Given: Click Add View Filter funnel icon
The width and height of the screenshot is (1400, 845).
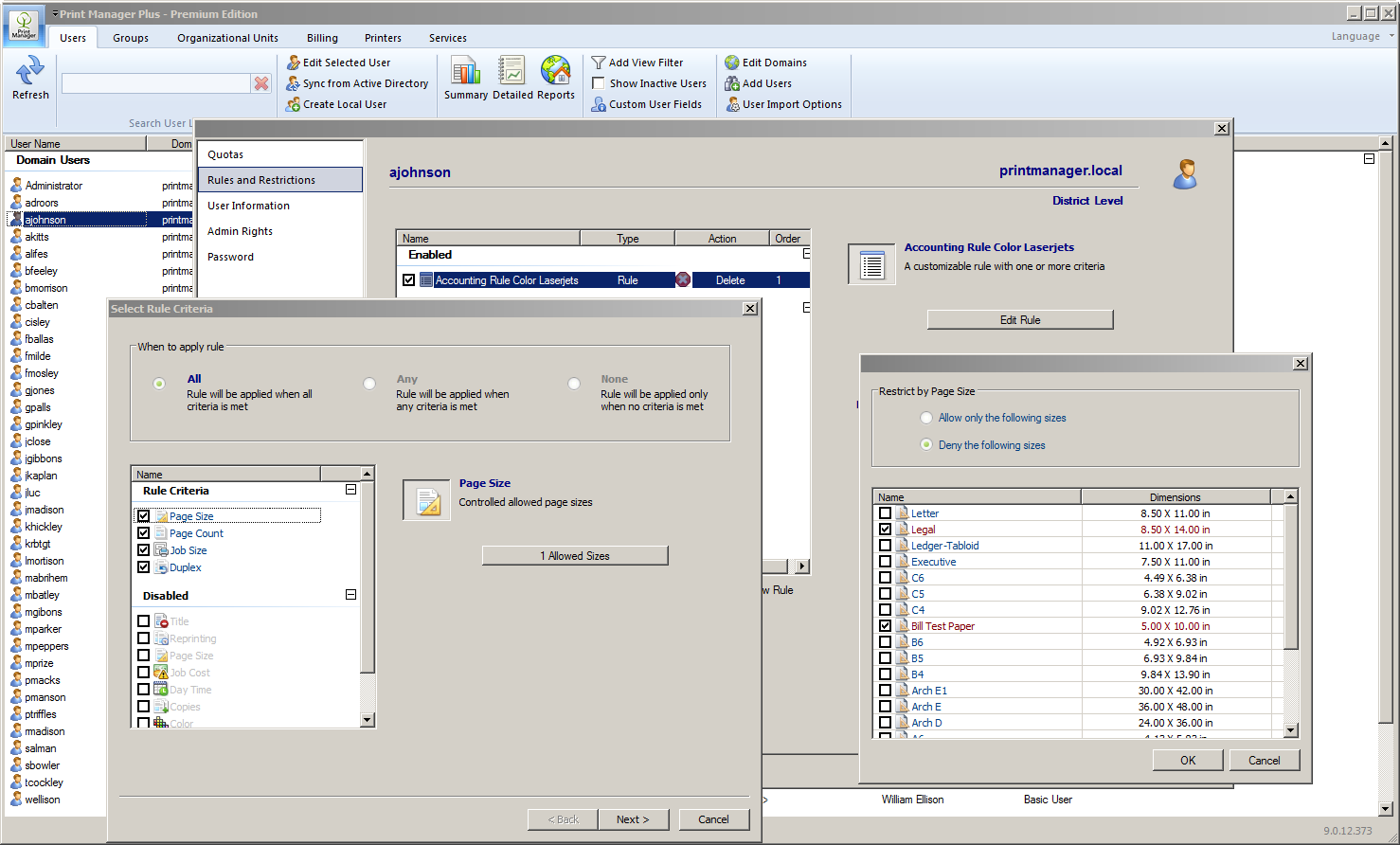Looking at the screenshot, I should pos(599,63).
